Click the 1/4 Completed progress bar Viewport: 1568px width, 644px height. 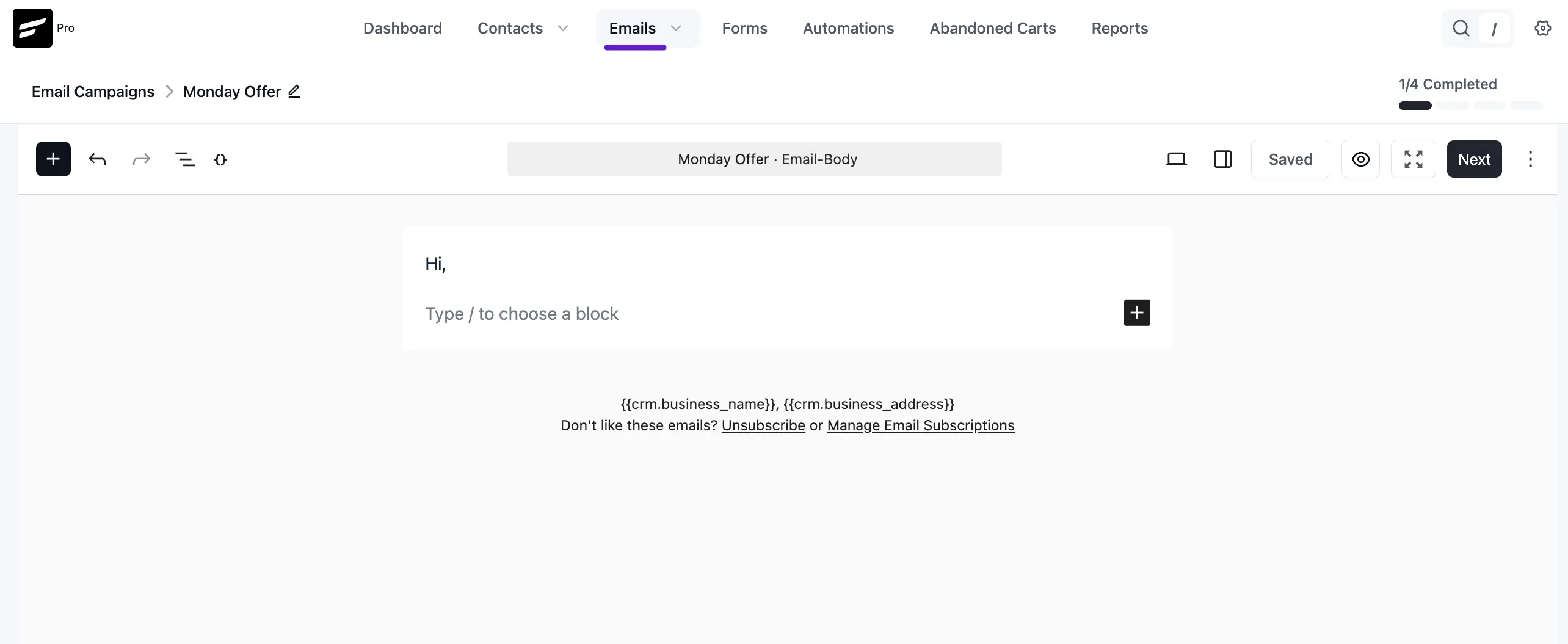coord(1470,106)
